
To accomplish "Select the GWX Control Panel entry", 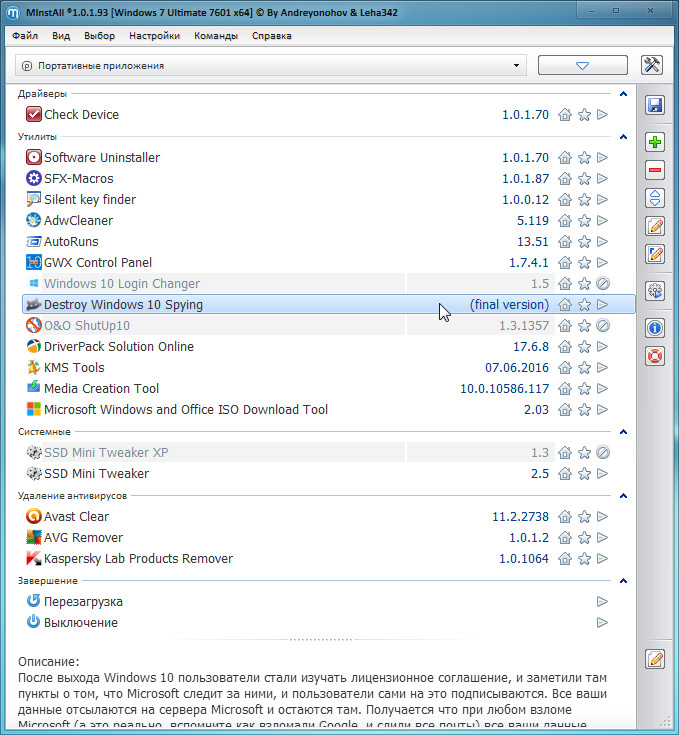I will point(98,262).
